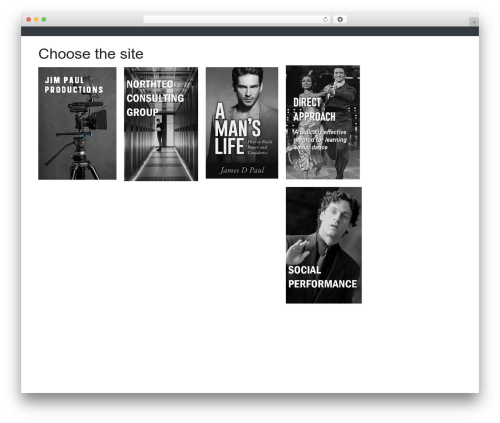Open a new tab with plus button
Screen dimensions: 500x423
pos(474,22)
